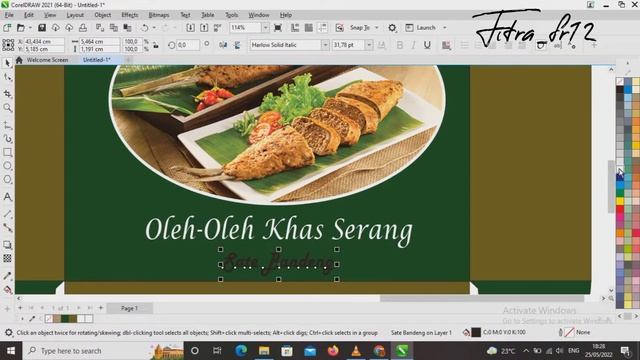Select the Freehand drawing tool
The image size is (640, 360).
coord(7,126)
